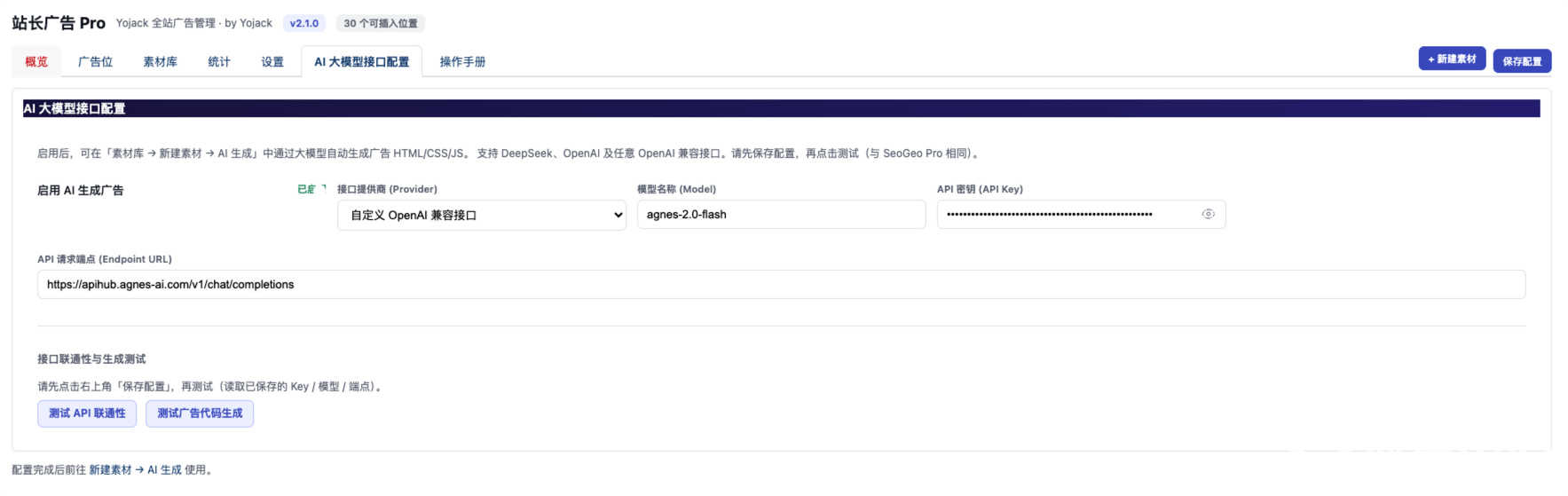Click the 接口联通性与生成测试 heading

[x=91, y=358]
